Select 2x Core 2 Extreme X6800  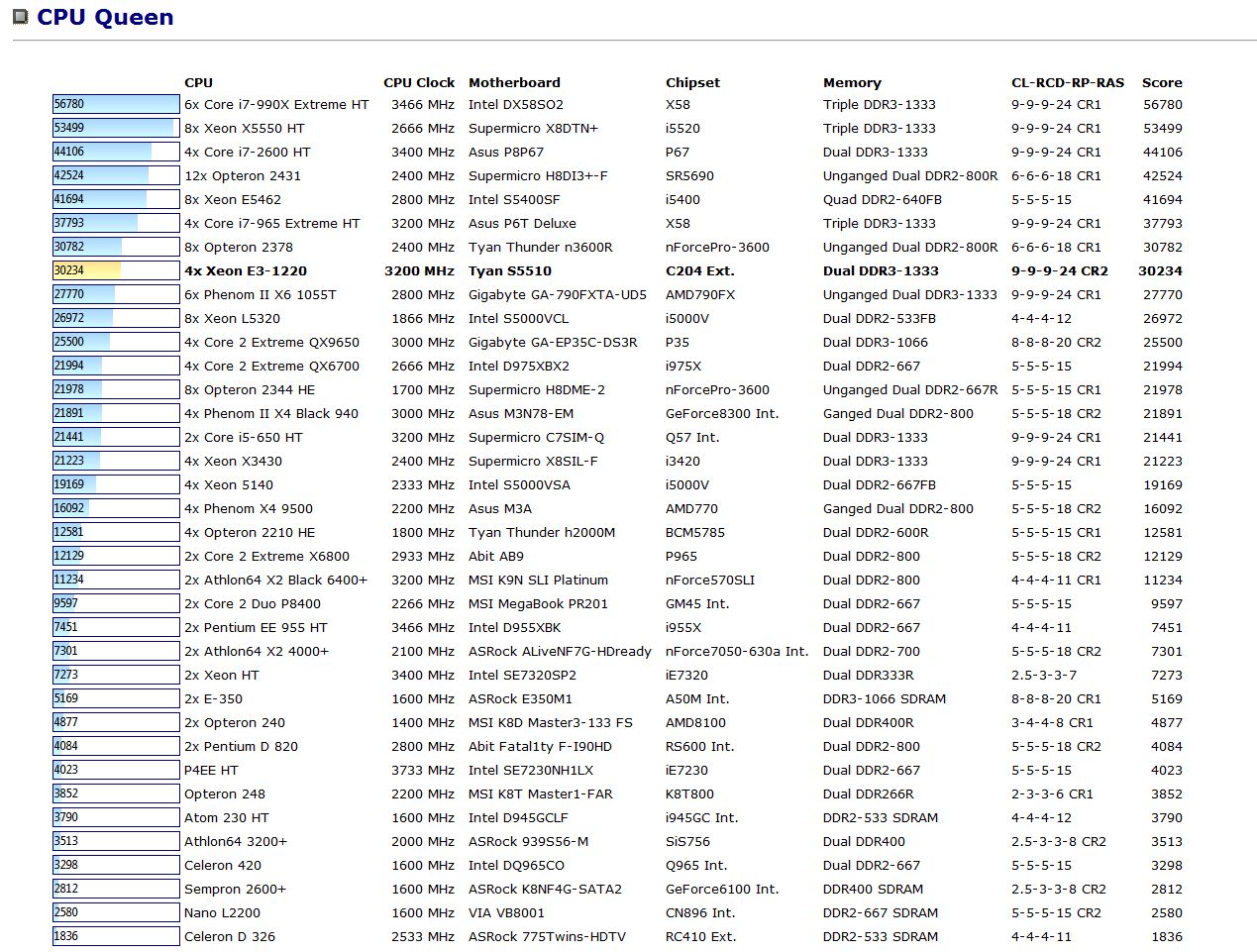point(266,556)
